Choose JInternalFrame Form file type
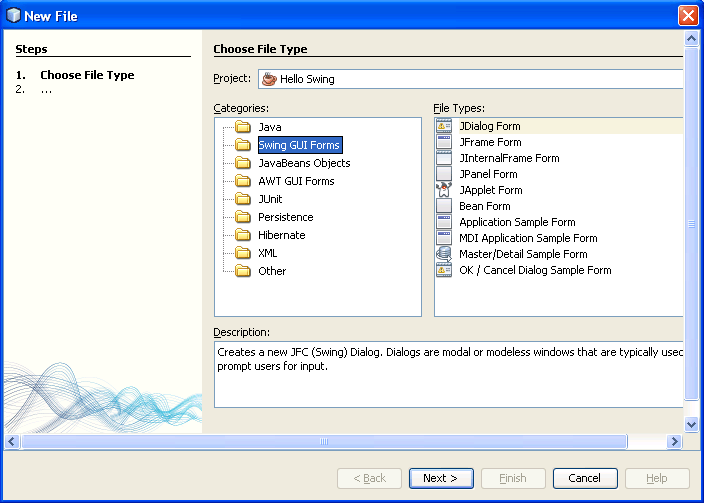The image size is (704, 503). 509,158
